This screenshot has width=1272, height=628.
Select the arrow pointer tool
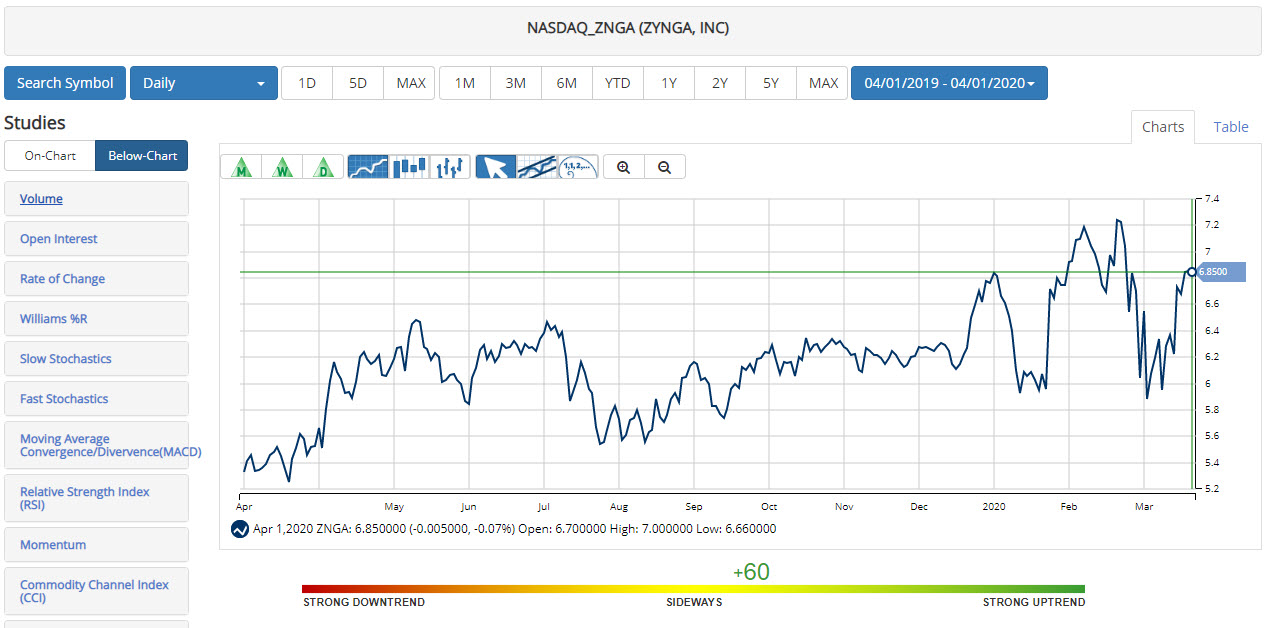tap(496, 167)
